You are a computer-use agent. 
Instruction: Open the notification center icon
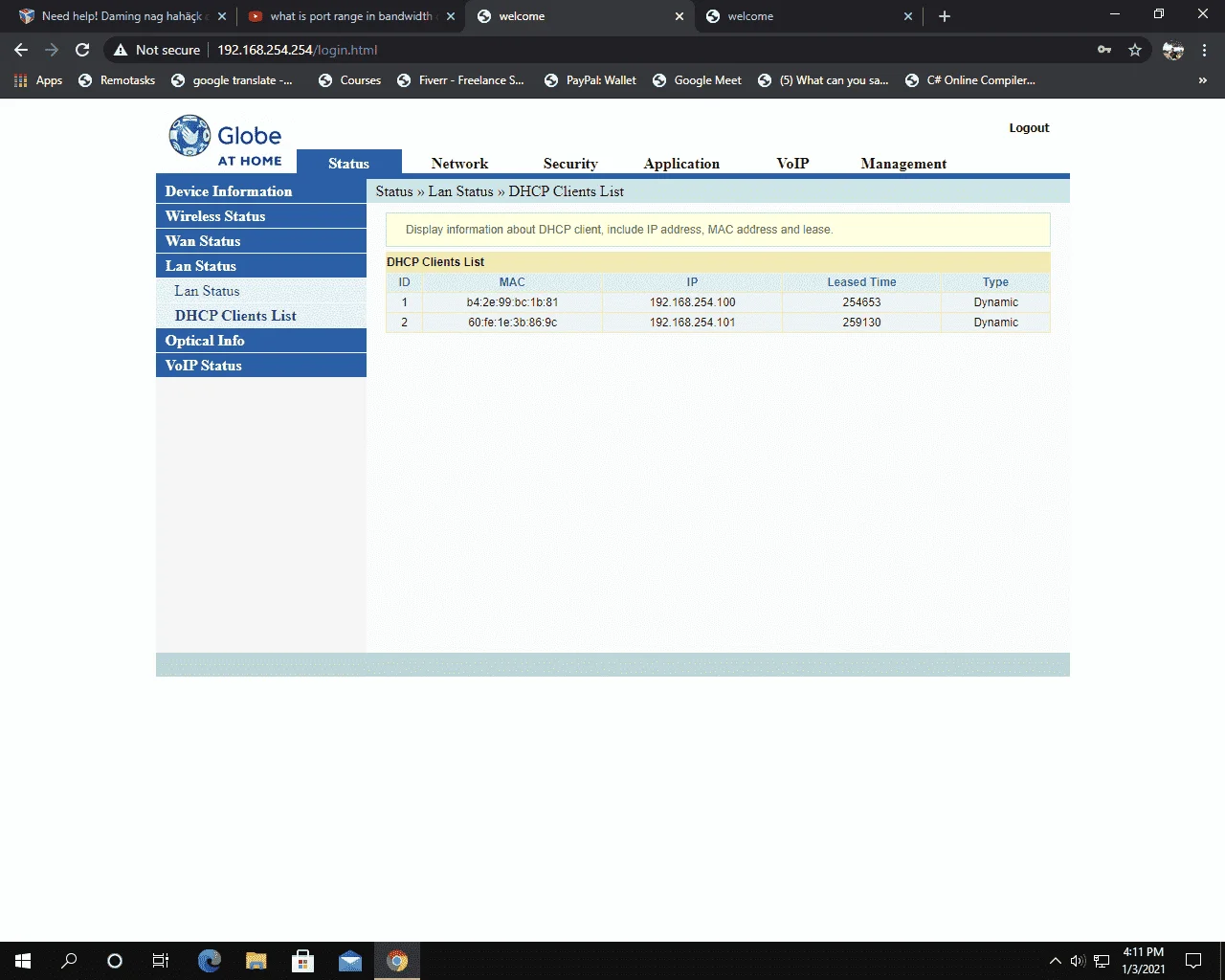(1193, 961)
